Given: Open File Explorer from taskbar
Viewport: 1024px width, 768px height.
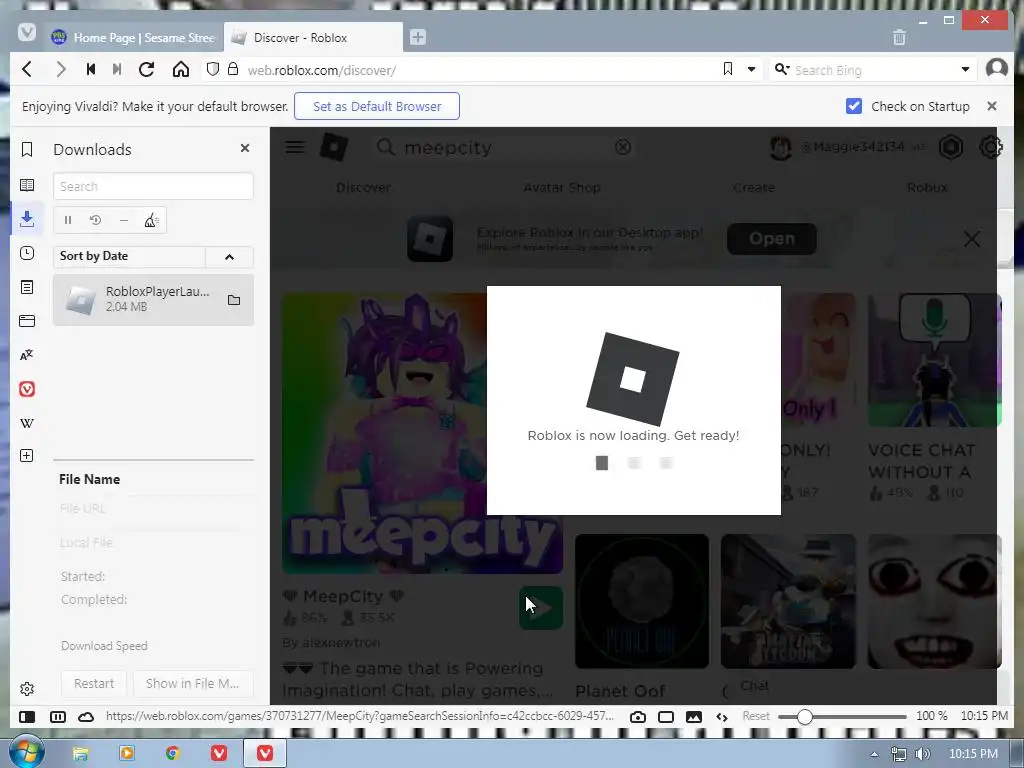Looking at the screenshot, I should (x=80, y=754).
